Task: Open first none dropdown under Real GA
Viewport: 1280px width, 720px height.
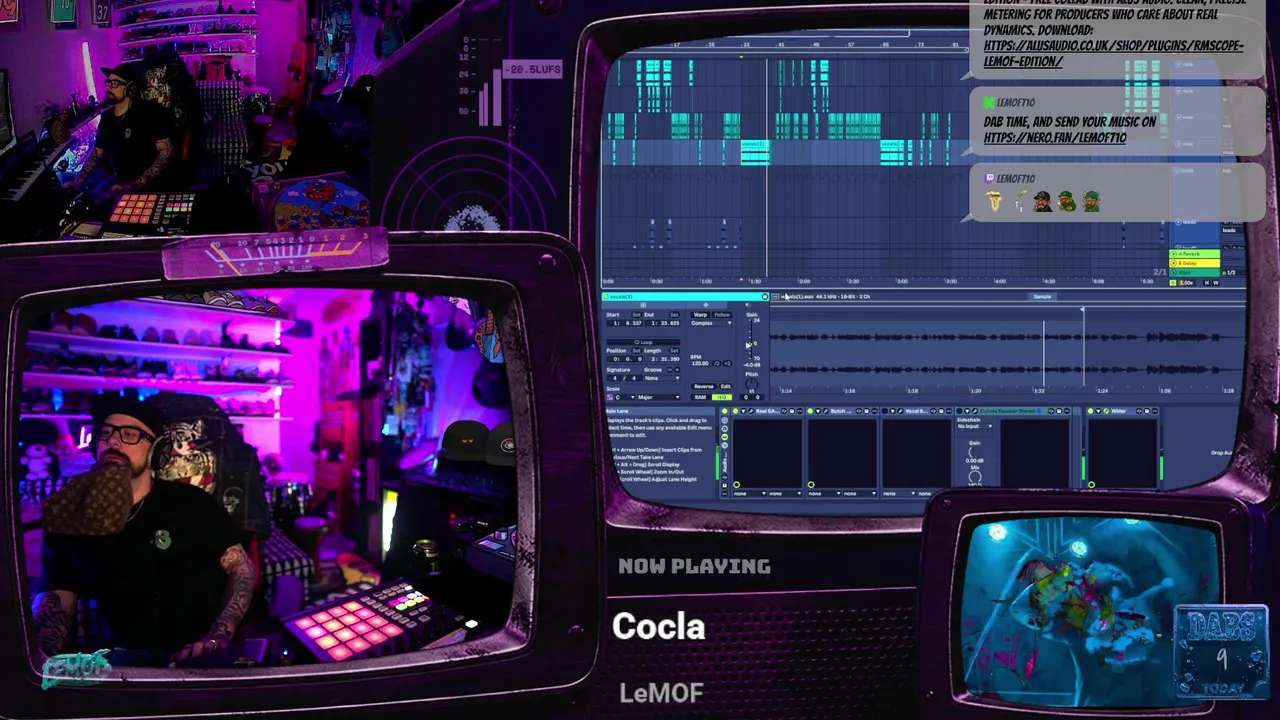Action: tap(749, 493)
